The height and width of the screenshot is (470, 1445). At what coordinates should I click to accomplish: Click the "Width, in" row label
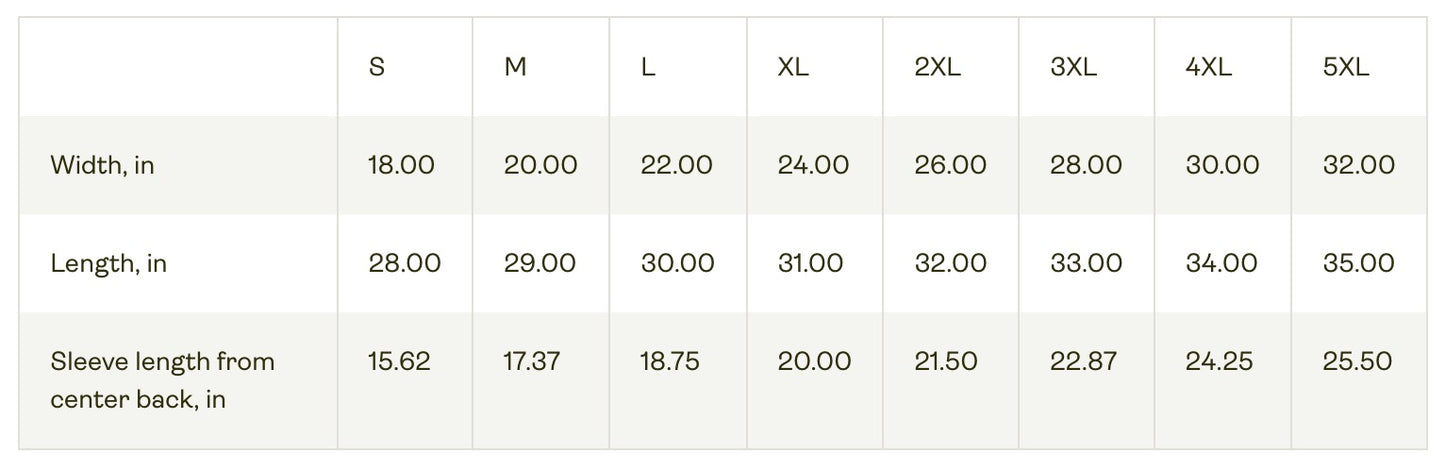click(x=103, y=165)
